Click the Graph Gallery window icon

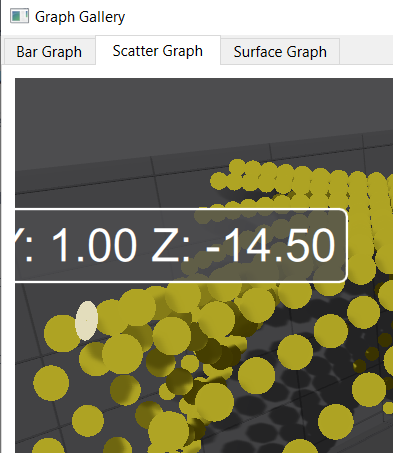(19, 16)
